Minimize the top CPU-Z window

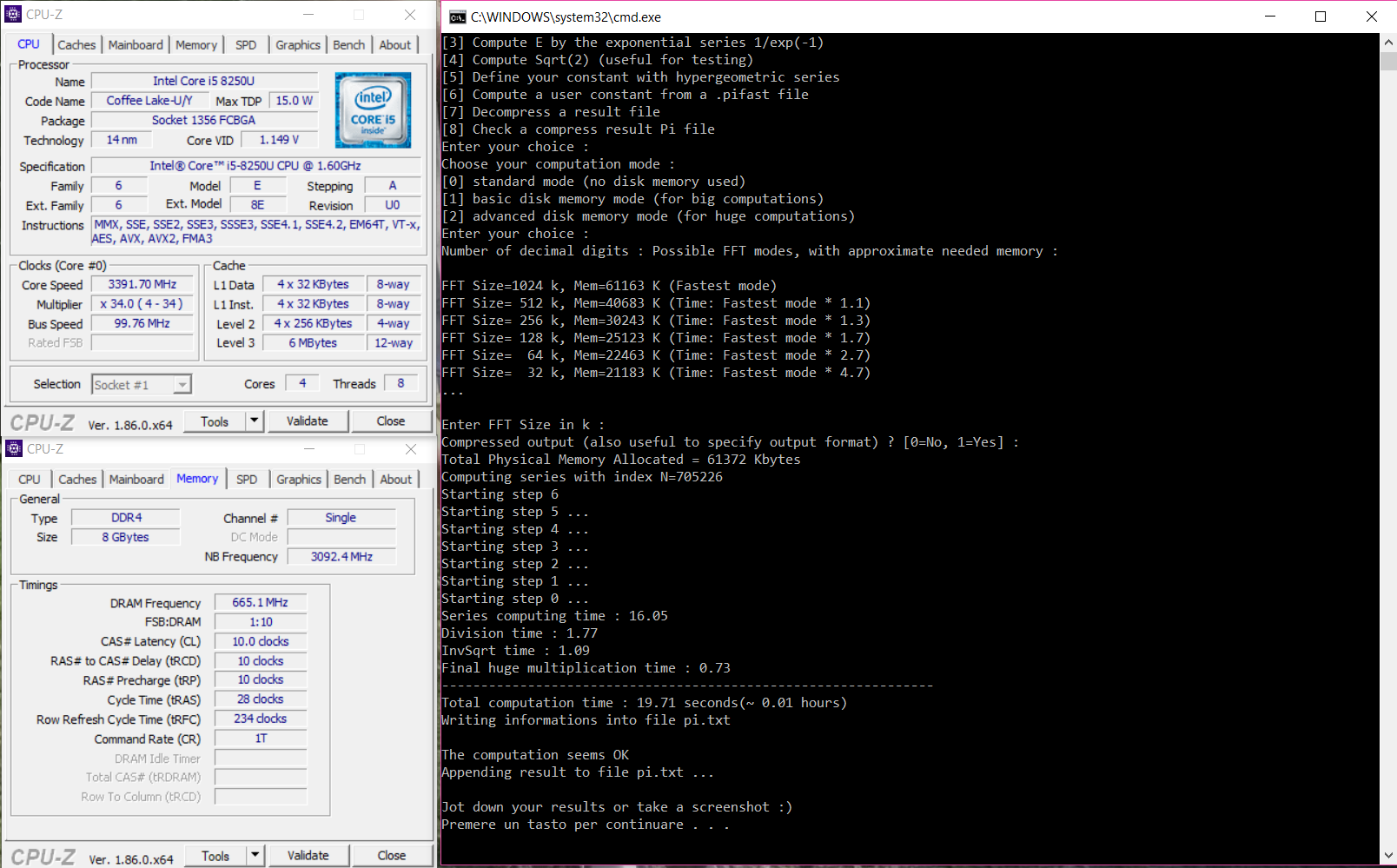tap(308, 15)
